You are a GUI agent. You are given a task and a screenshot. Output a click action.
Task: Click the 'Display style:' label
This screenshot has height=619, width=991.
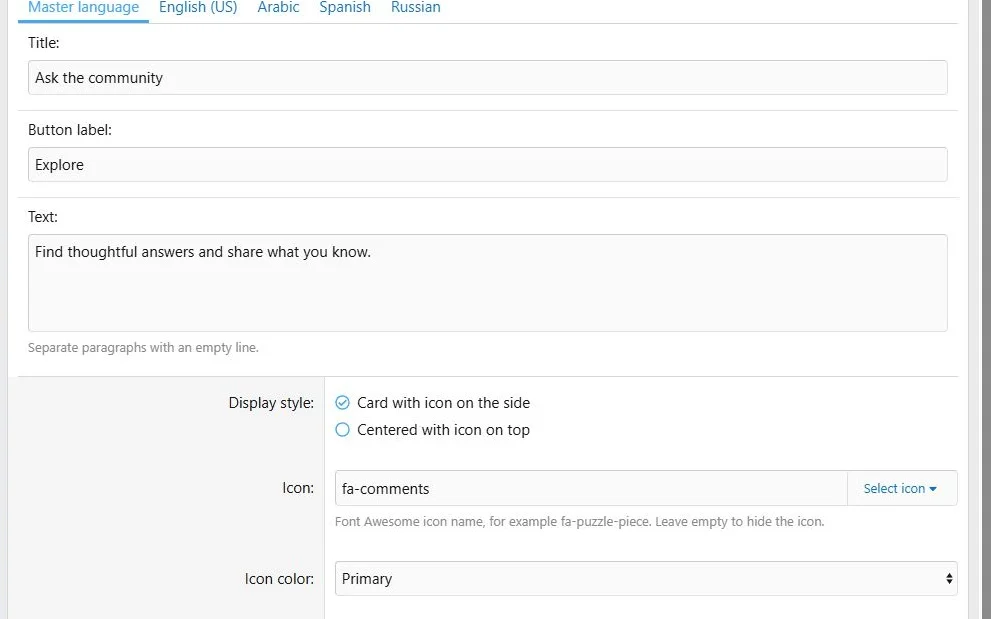pyautogui.click(x=271, y=403)
